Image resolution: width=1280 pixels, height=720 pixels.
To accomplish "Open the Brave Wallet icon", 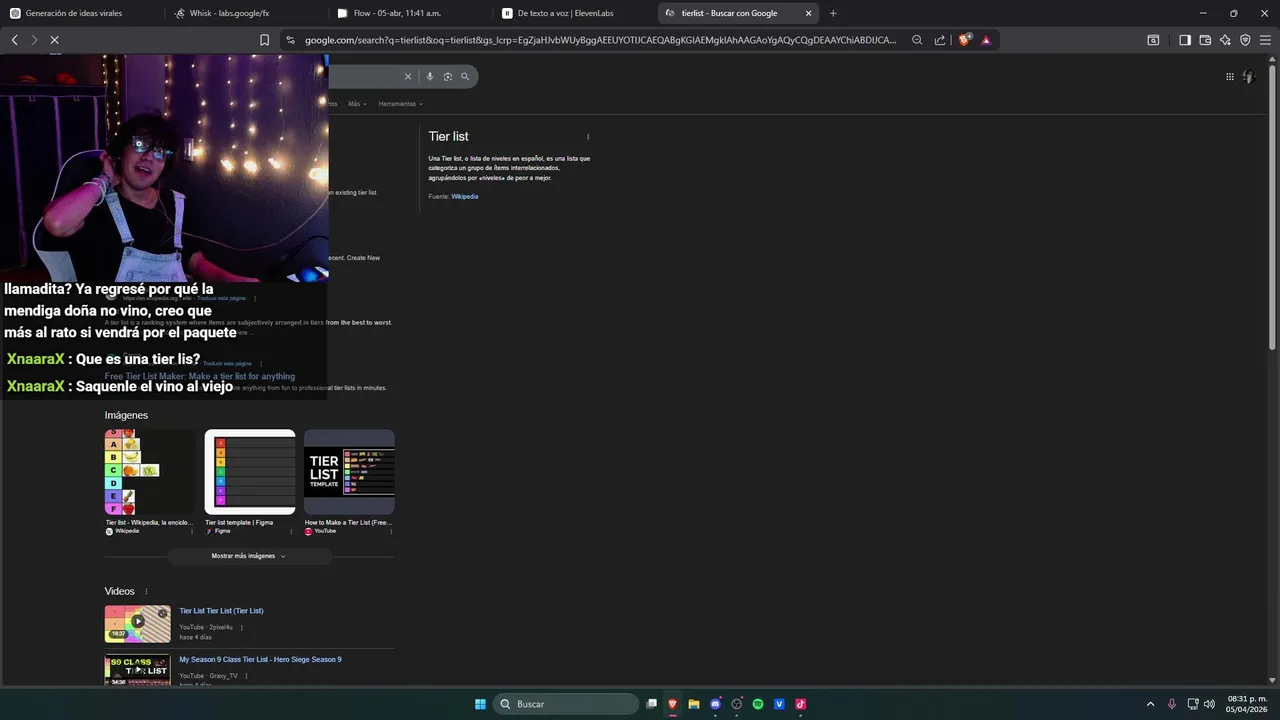I will point(1205,40).
